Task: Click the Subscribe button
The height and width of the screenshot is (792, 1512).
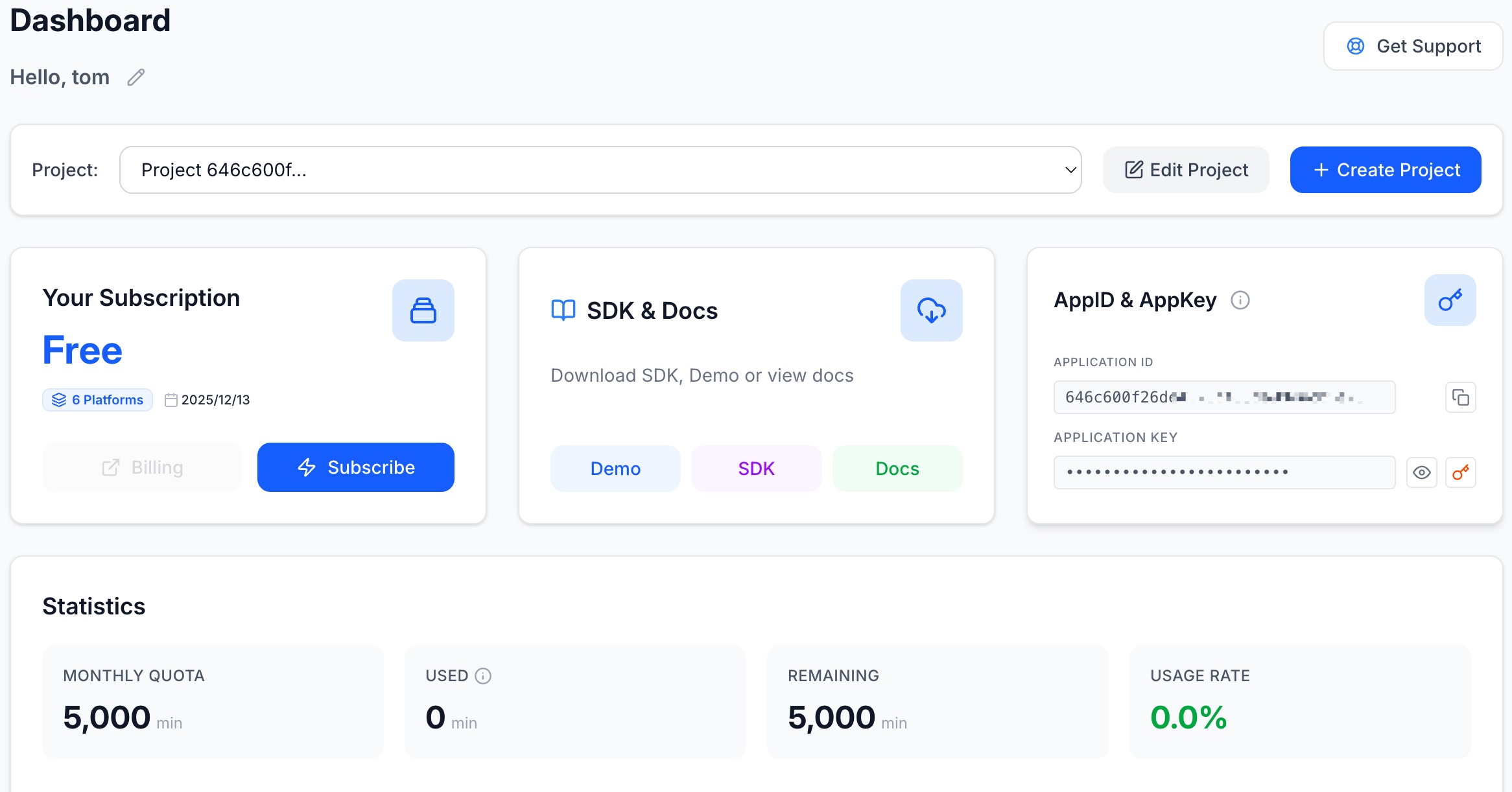Action: [355, 467]
